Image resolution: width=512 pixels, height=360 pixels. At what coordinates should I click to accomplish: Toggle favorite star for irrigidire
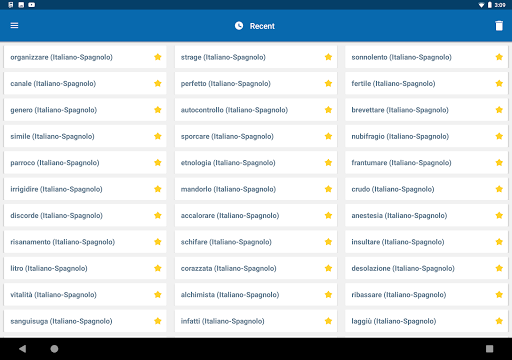[158, 189]
